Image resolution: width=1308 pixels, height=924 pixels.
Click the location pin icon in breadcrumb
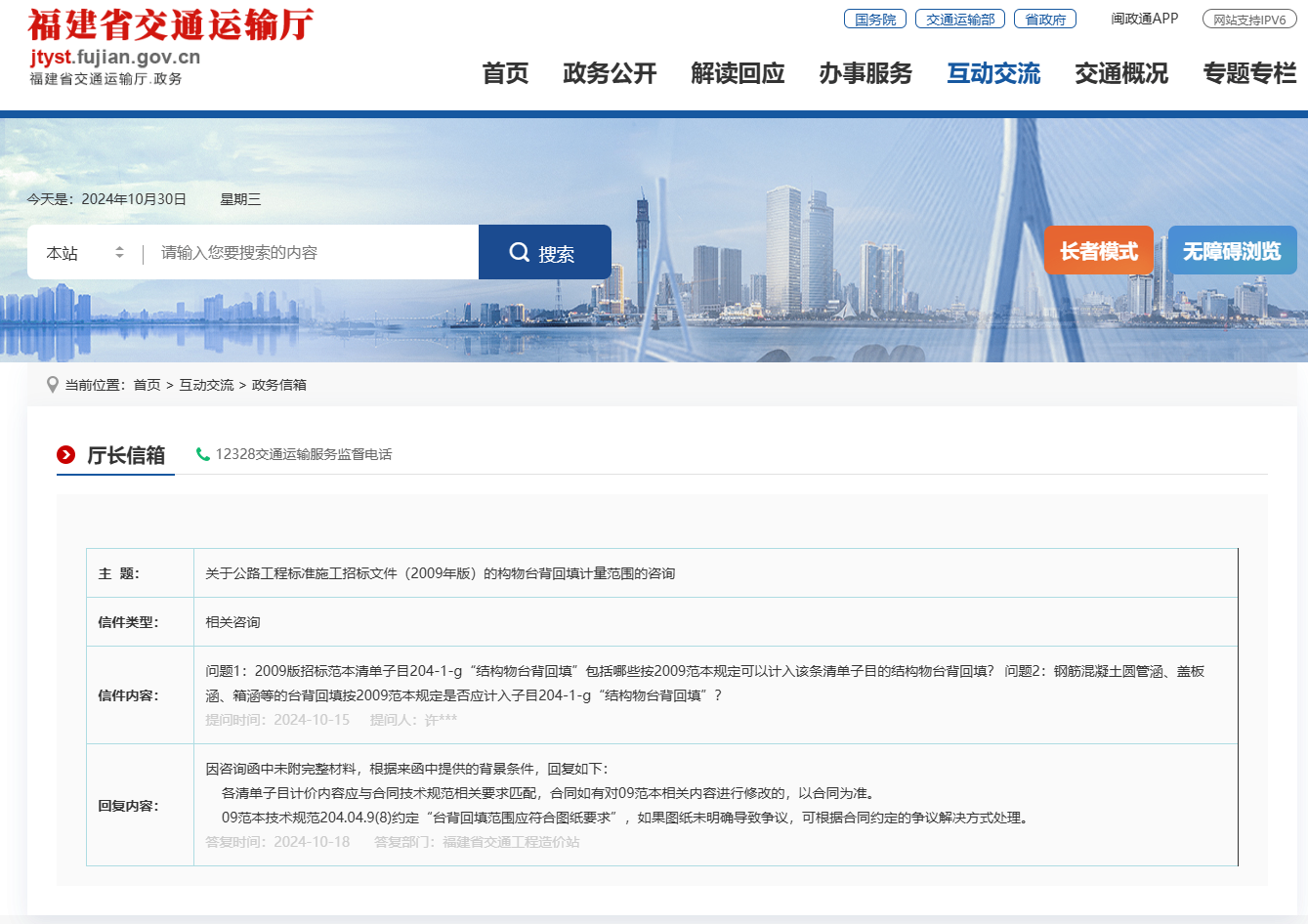(53, 384)
